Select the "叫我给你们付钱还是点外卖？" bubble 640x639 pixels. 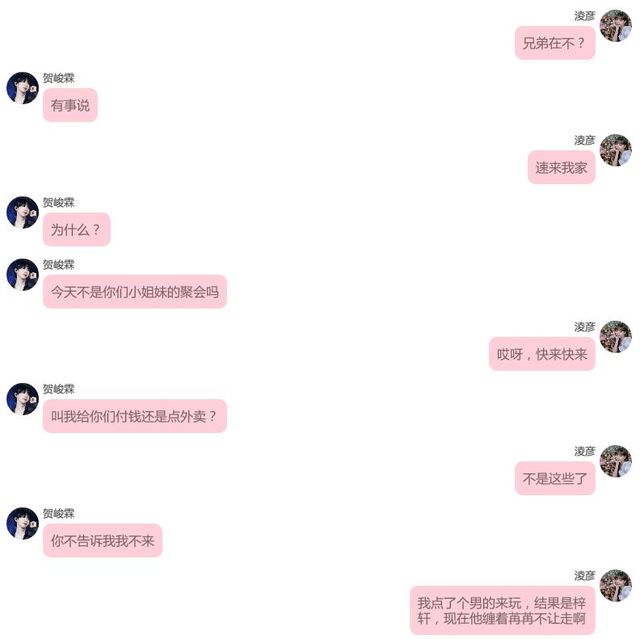(x=135, y=416)
